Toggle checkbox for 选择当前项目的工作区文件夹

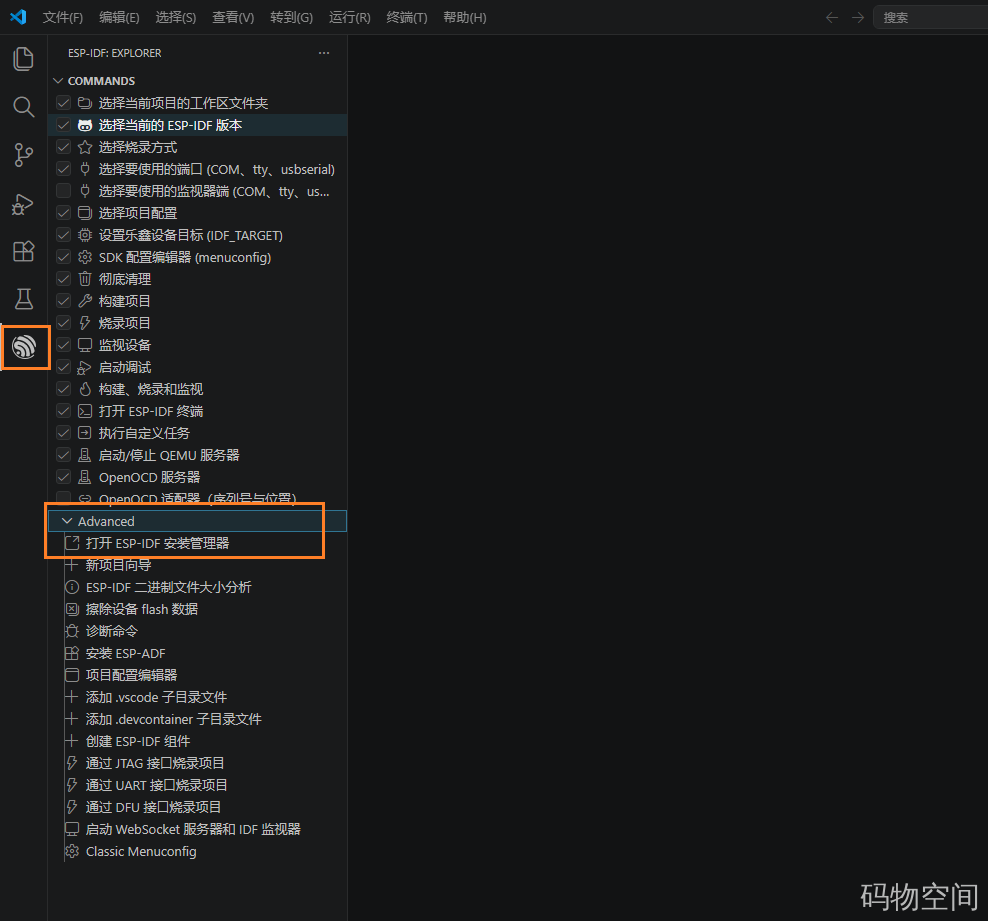[64, 103]
